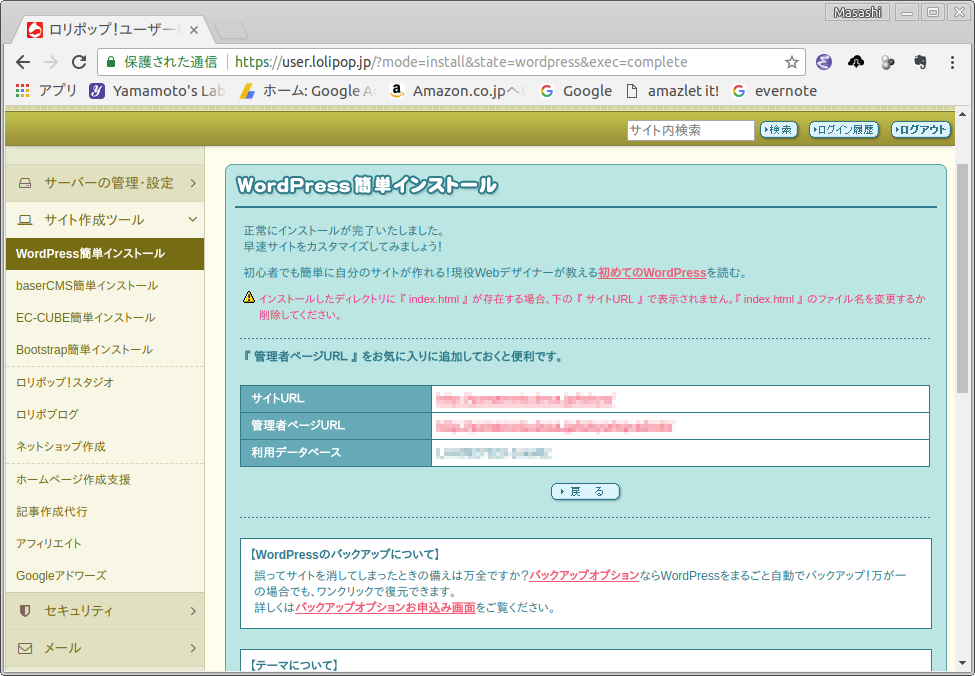Open the evernote bookmark
The width and height of the screenshot is (975, 676).
coord(775,91)
